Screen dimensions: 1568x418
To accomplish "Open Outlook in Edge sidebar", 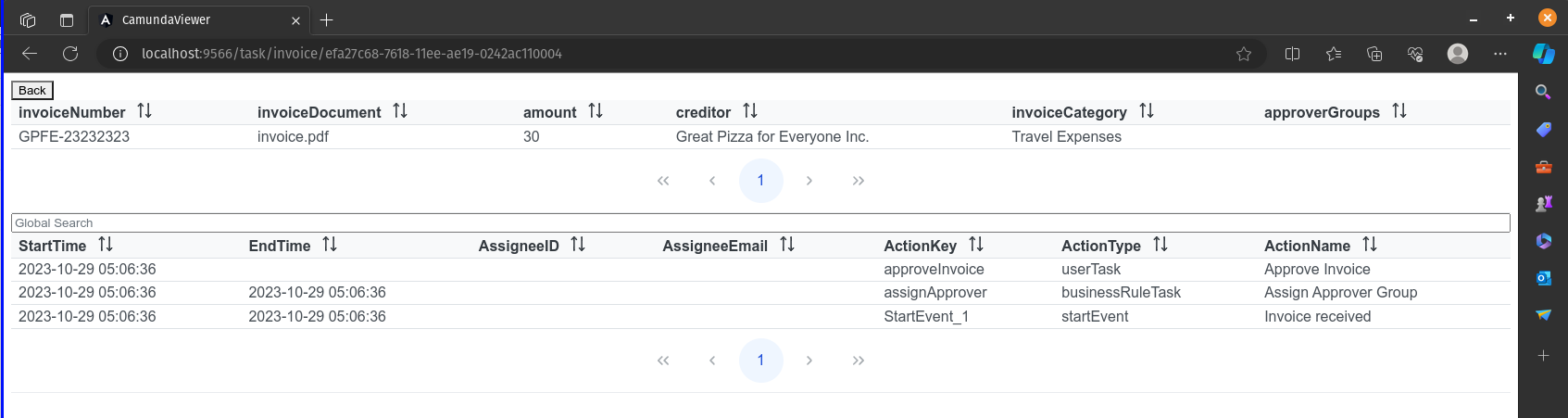I will click(1543, 278).
